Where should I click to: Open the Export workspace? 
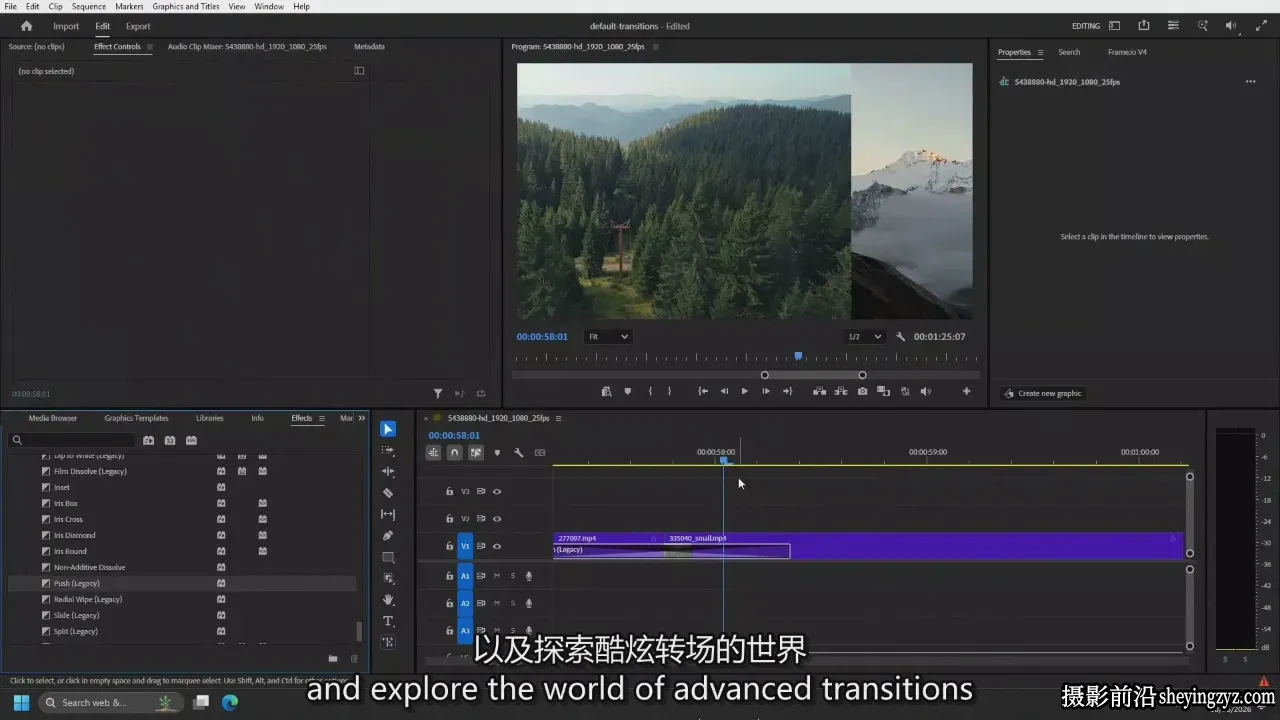tap(138, 26)
